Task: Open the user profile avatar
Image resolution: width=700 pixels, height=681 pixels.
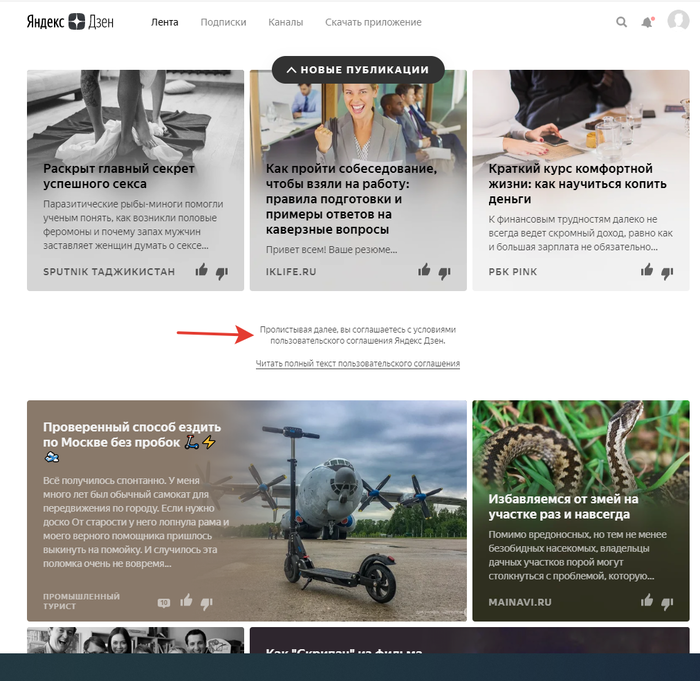Action: [678, 21]
